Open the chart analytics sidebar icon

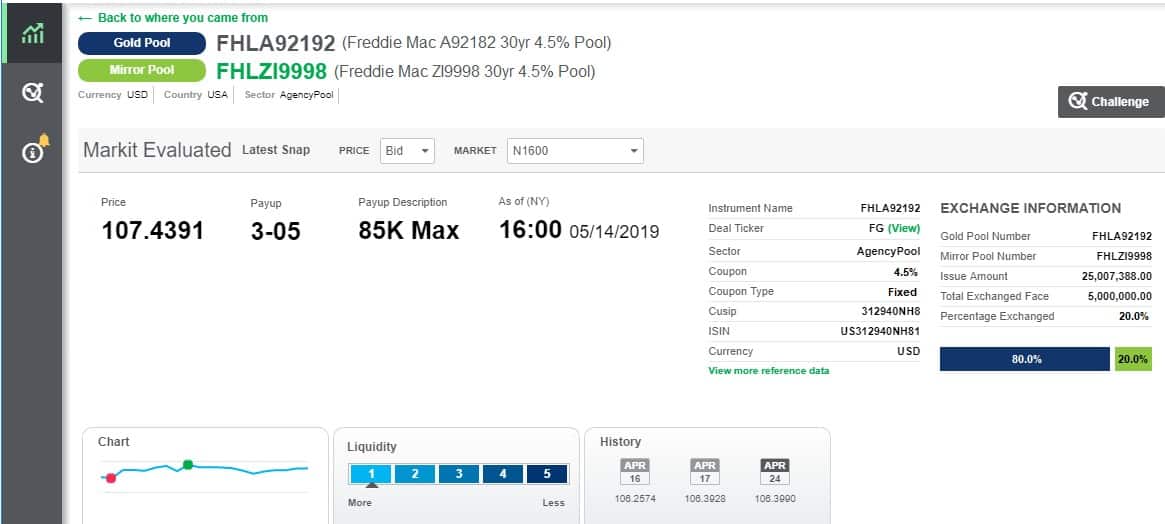pyautogui.click(x=32, y=33)
